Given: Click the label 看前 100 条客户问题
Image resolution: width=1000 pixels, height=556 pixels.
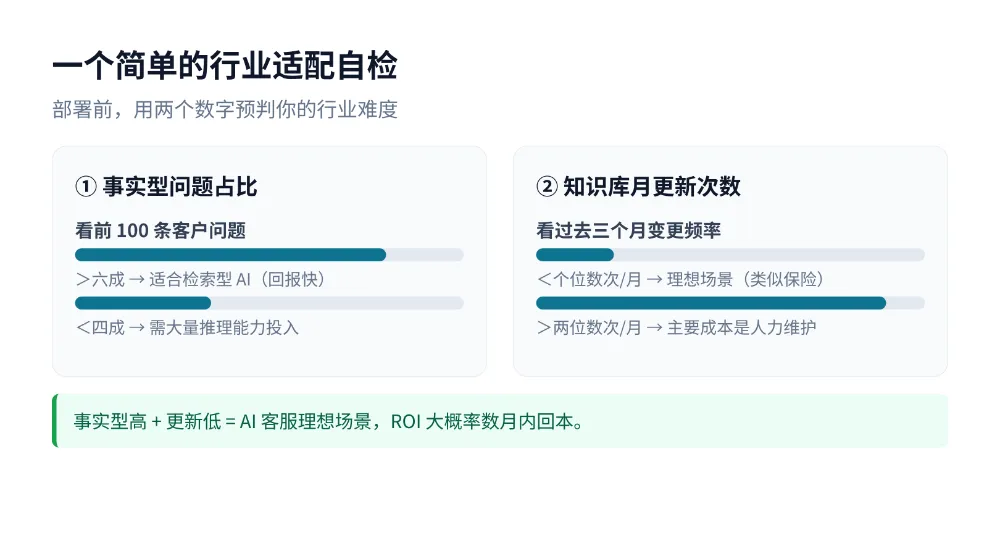Looking at the screenshot, I should pyautogui.click(x=161, y=230).
